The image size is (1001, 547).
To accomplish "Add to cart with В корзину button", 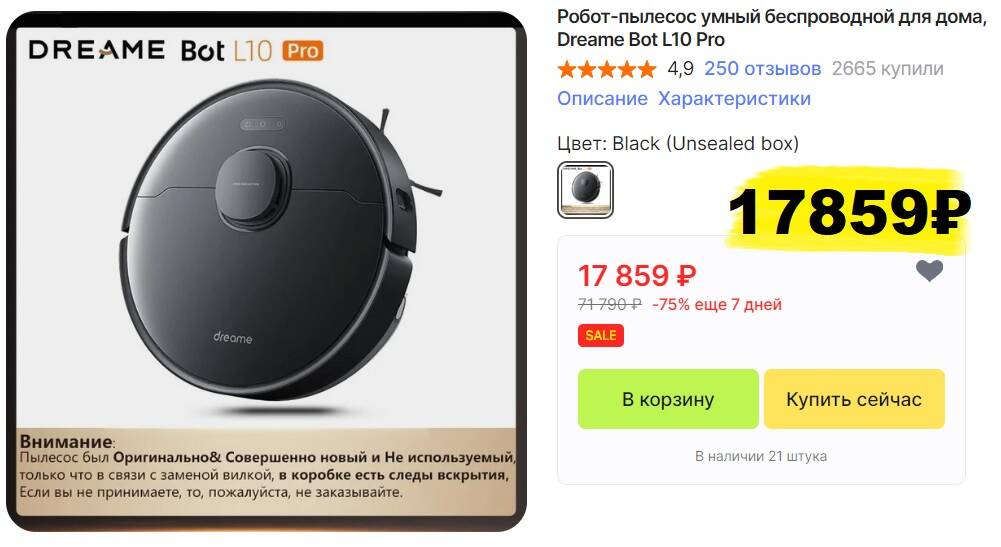I will click(668, 399).
